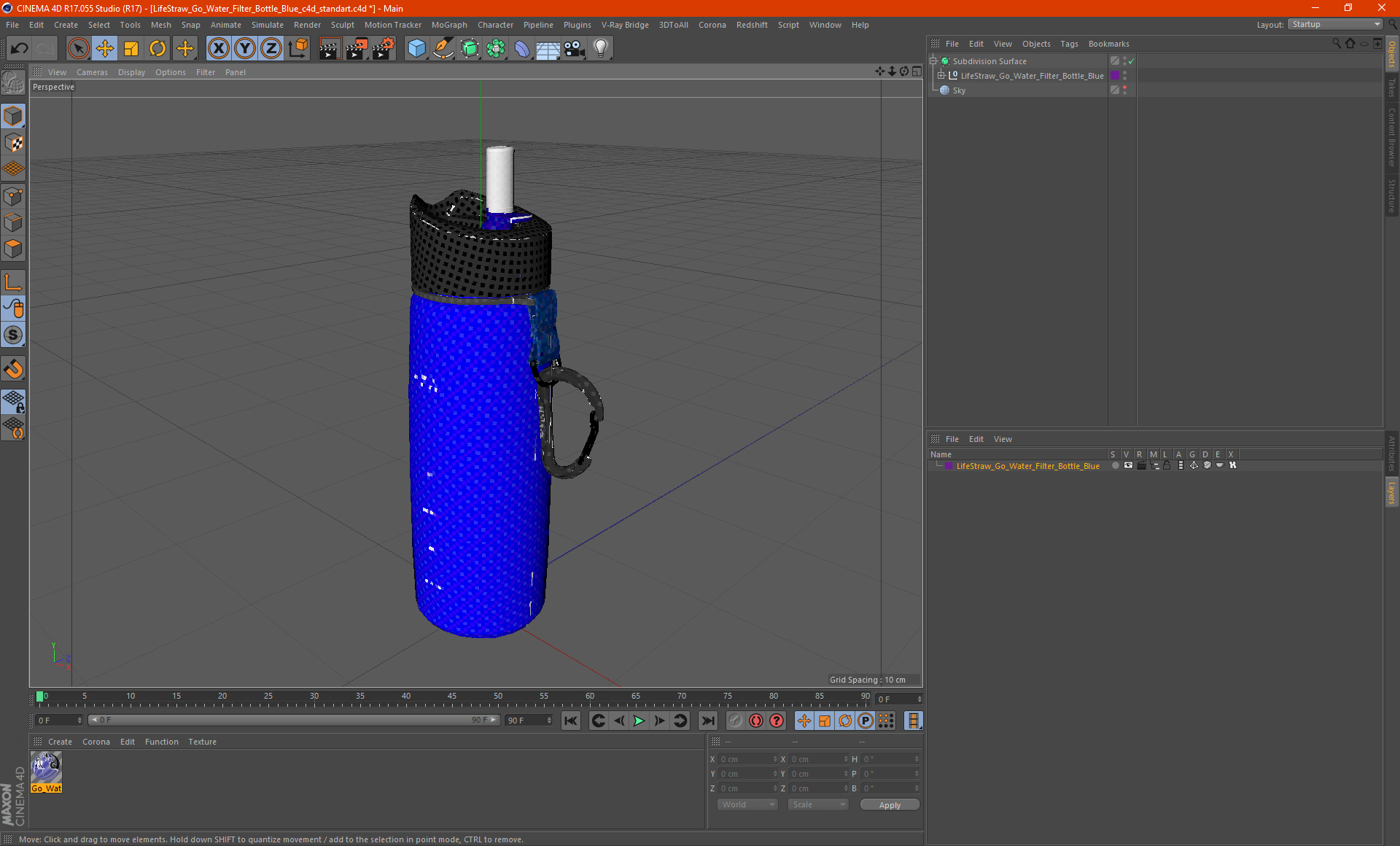Add a floor/environment object icon
The width and height of the screenshot is (1400, 846).
(x=548, y=49)
